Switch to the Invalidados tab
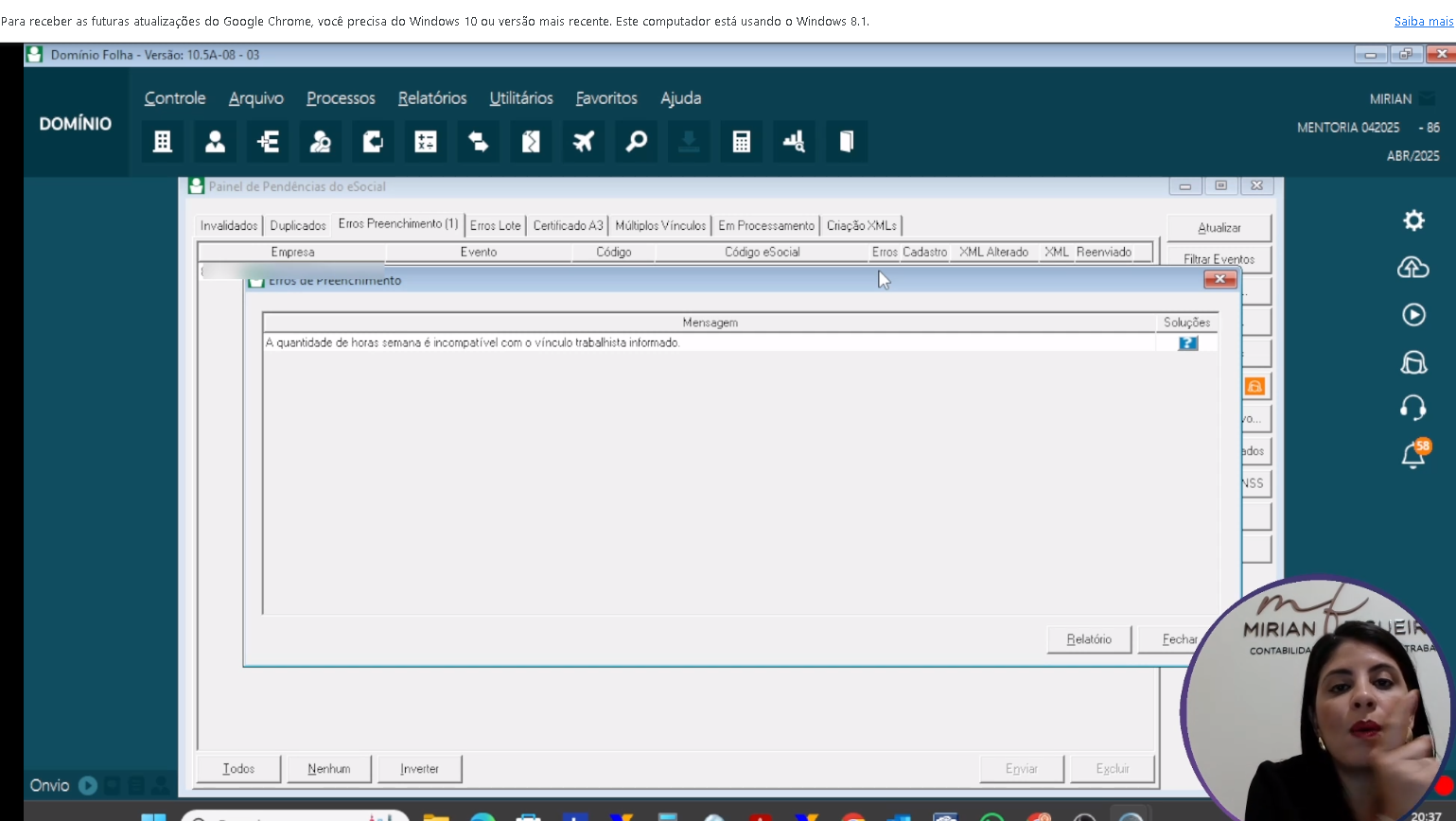 [x=229, y=226]
